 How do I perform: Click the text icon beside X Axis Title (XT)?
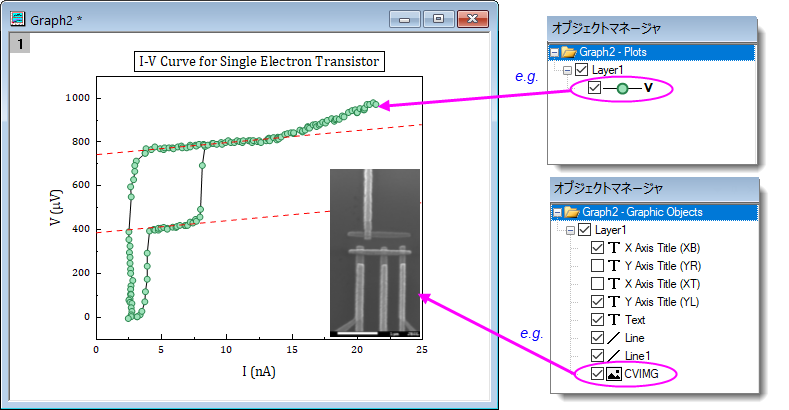pyautogui.click(x=613, y=284)
